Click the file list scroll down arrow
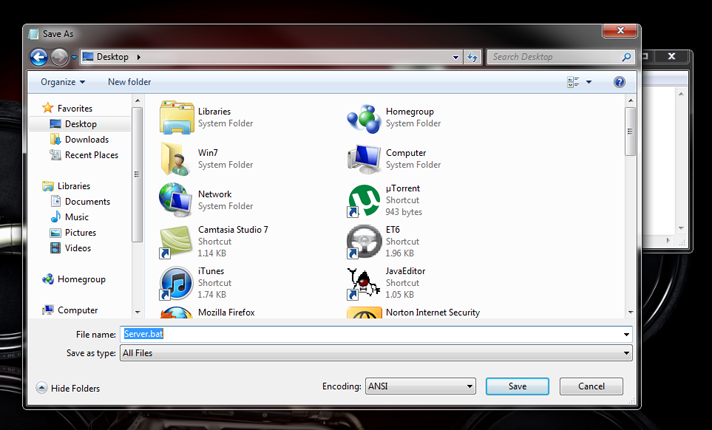Image resolution: width=712 pixels, height=430 pixels. click(x=630, y=312)
